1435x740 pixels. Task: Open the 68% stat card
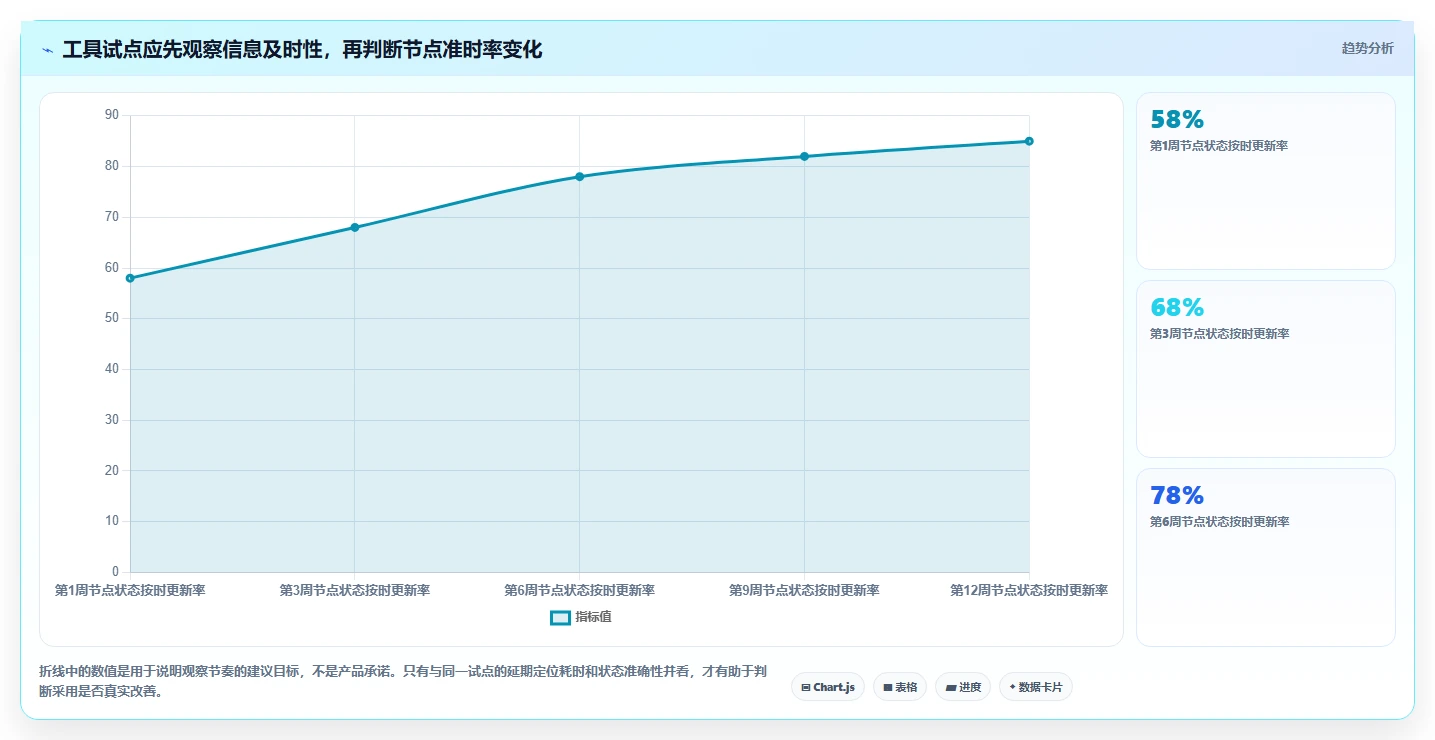[1266, 369]
